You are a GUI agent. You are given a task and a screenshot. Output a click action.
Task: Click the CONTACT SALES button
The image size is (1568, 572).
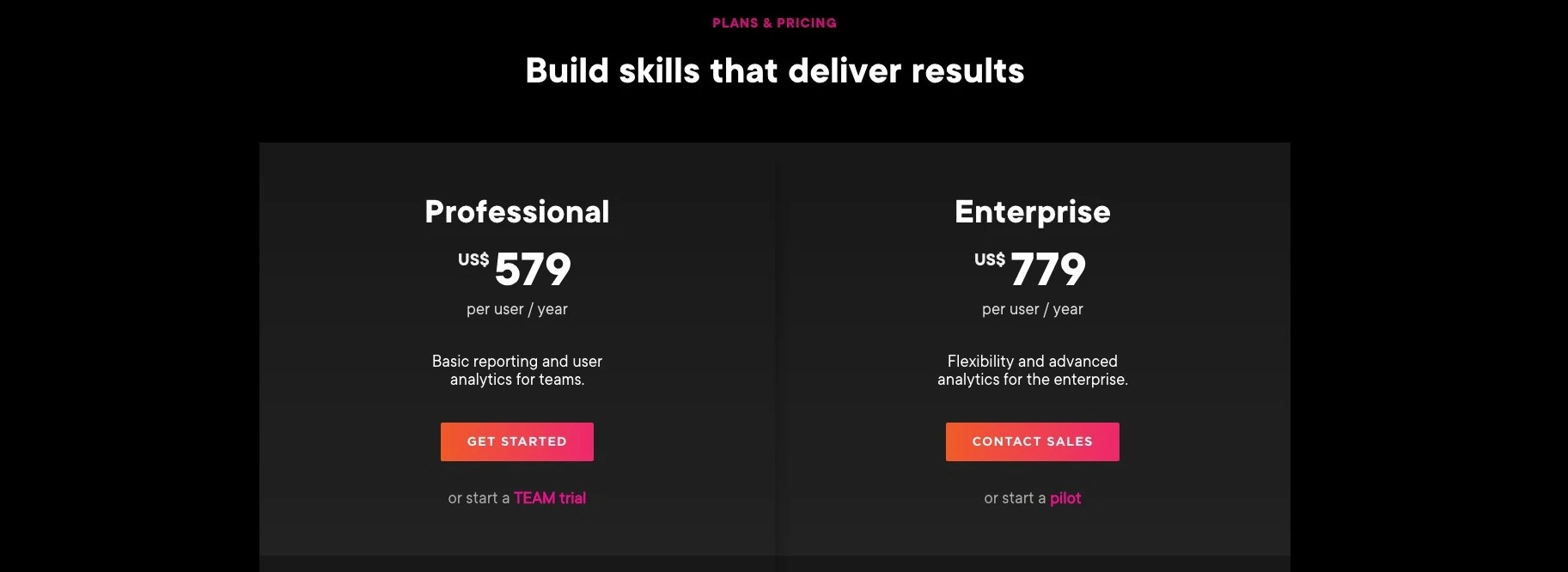pyautogui.click(x=1033, y=441)
